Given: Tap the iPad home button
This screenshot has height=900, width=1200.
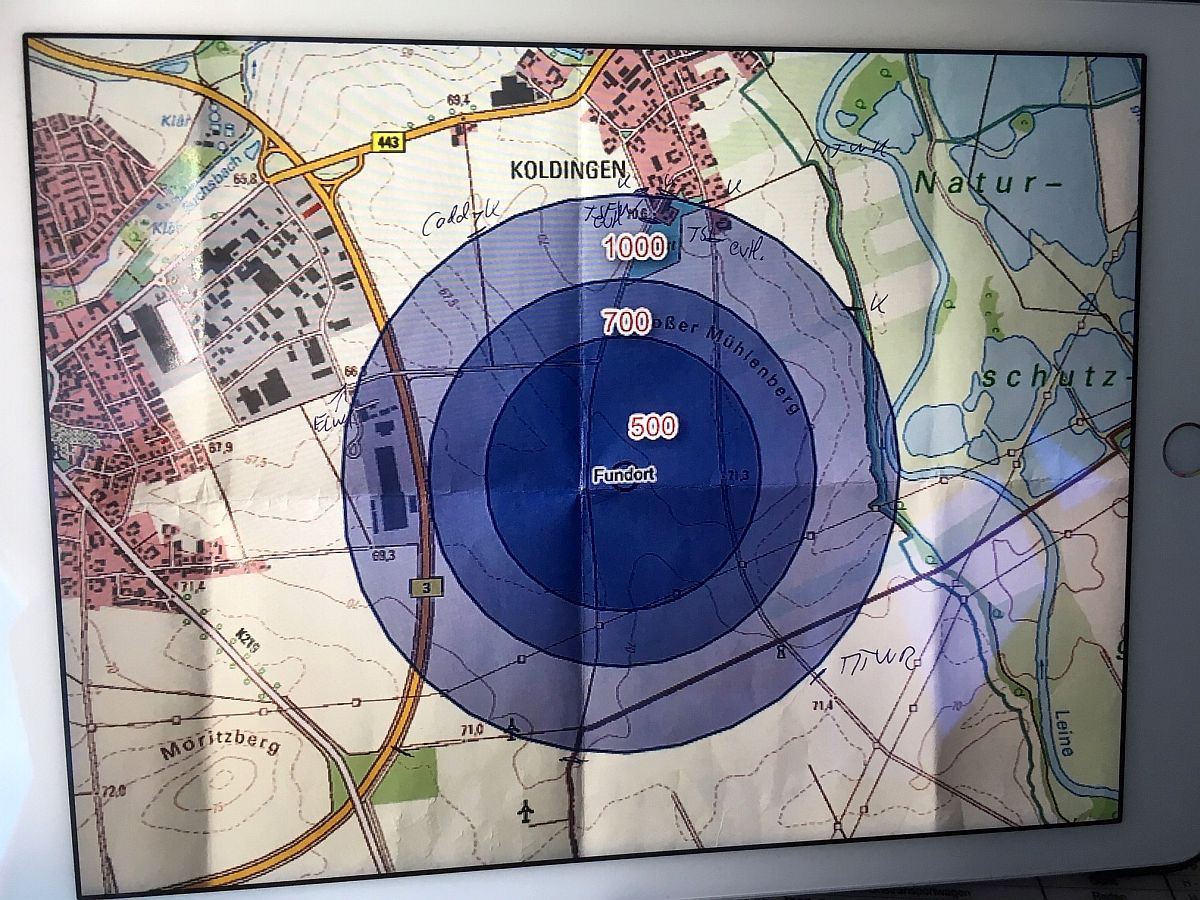Looking at the screenshot, I should tap(1182, 449).
